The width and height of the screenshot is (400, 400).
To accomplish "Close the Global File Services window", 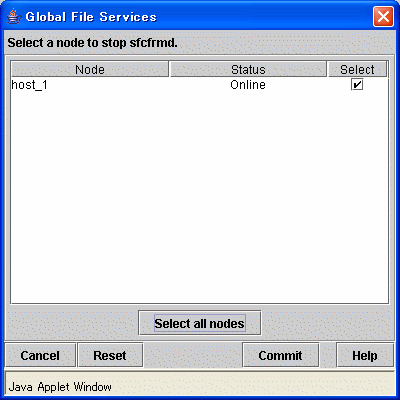I will tap(383, 16).
